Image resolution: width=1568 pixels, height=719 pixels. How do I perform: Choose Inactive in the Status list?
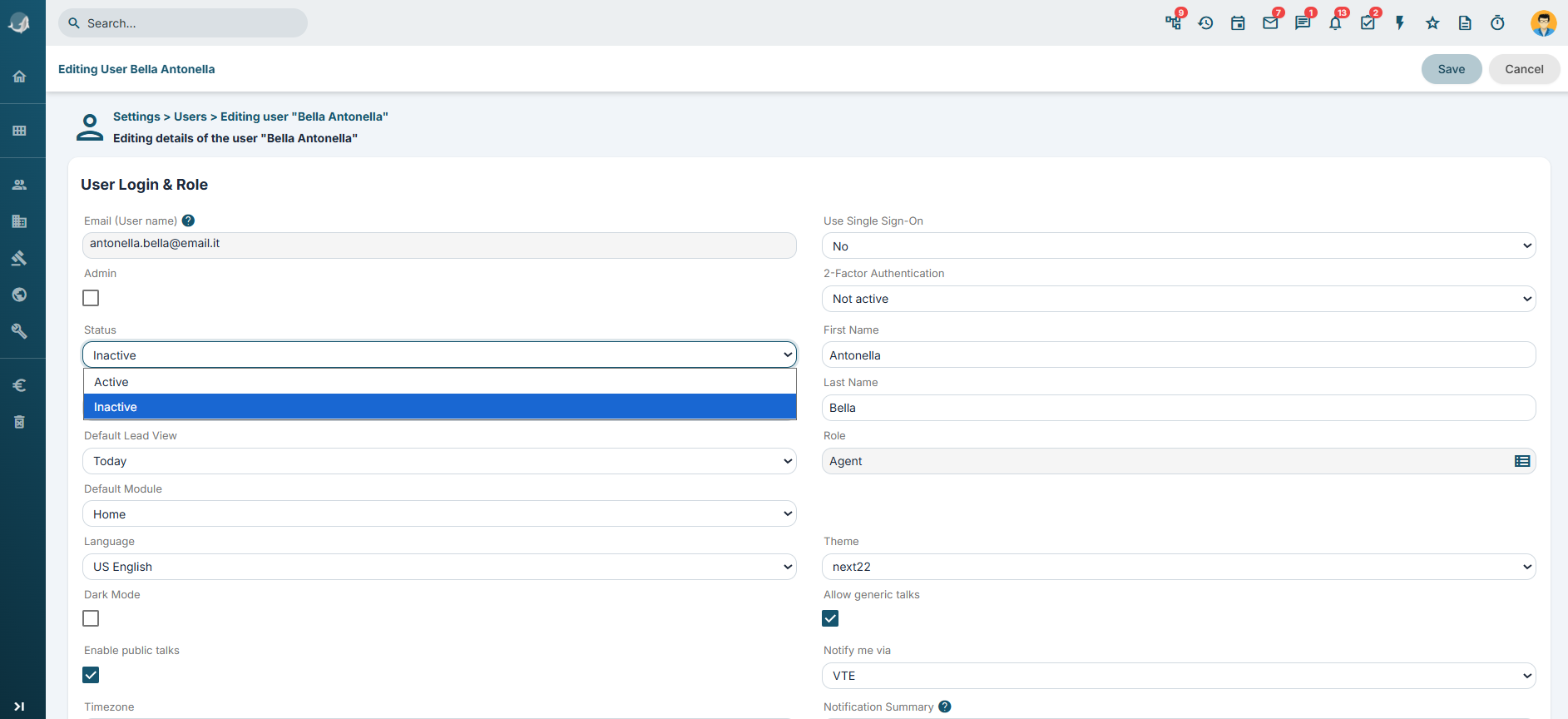(x=440, y=407)
